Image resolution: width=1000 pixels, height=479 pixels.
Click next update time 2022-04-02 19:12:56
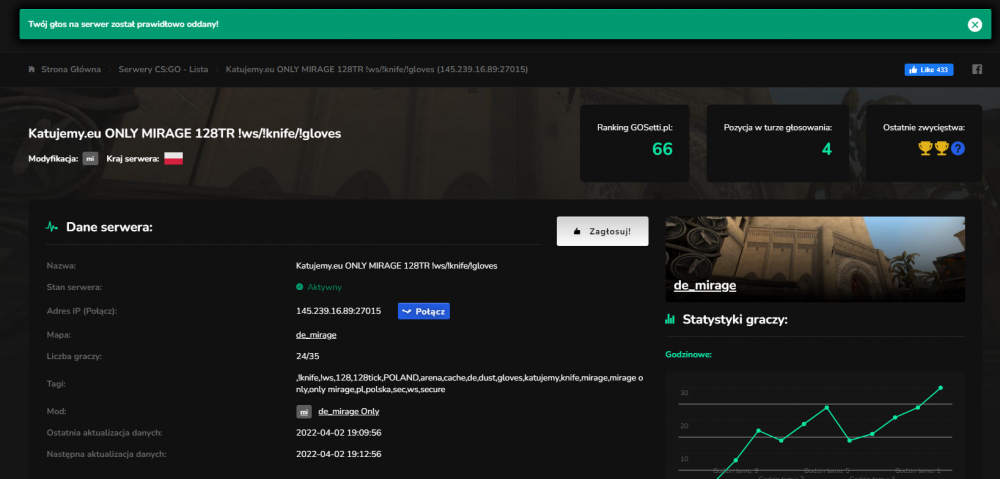(339, 454)
